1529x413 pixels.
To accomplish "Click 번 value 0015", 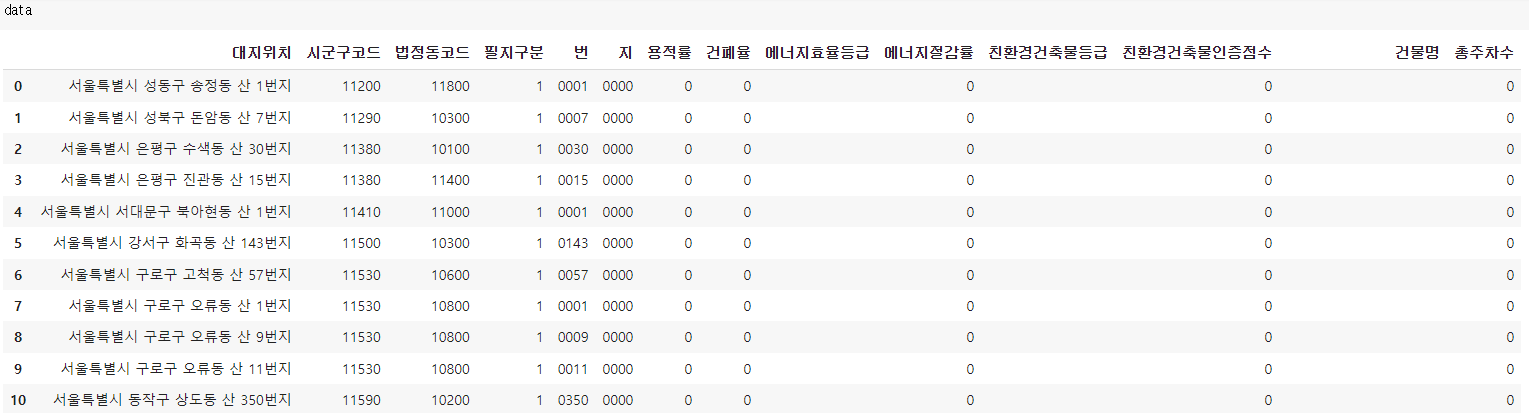I will click(573, 180).
